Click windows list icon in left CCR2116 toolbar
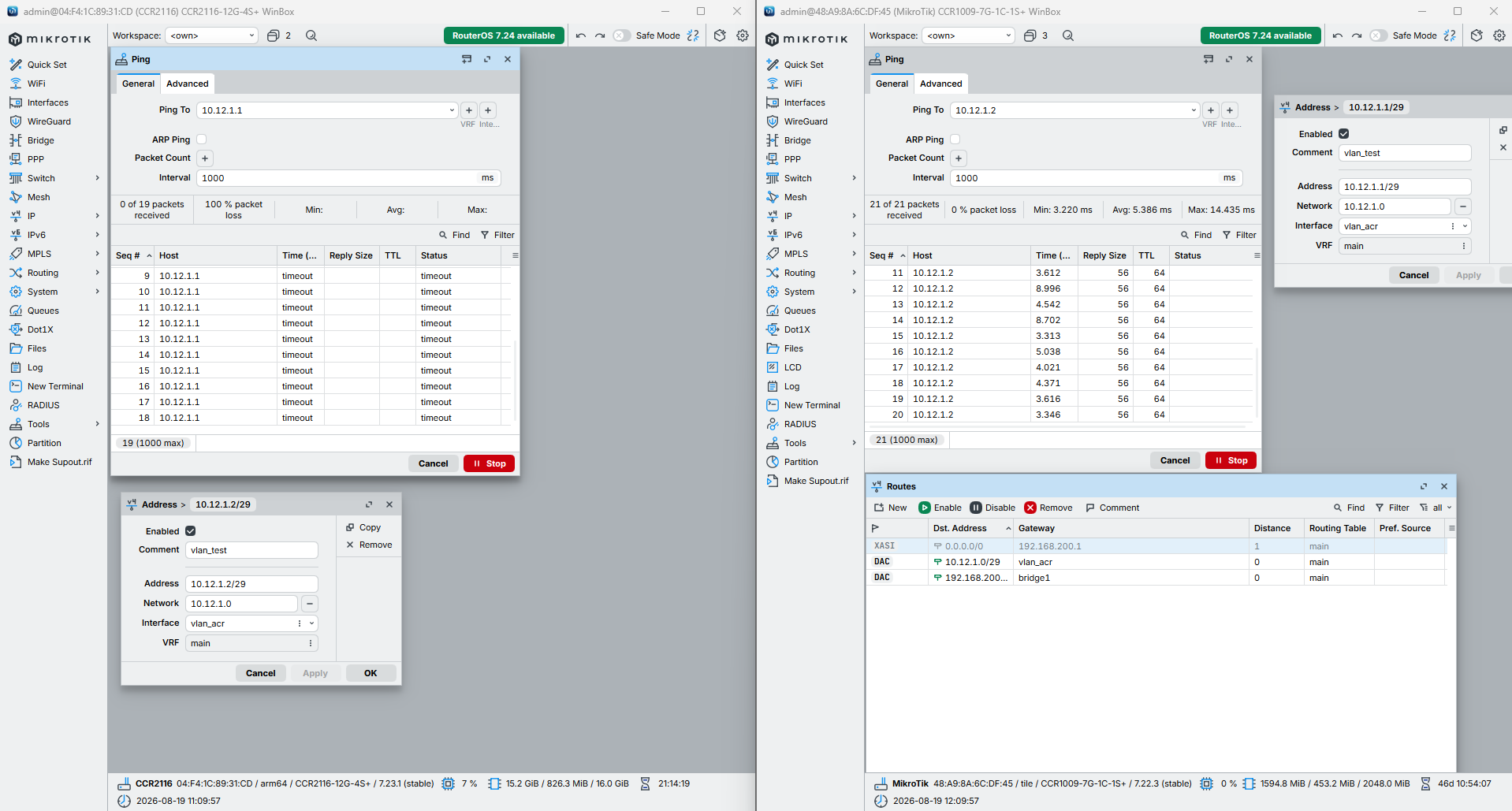The image size is (1512, 811). (x=274, y=35)
